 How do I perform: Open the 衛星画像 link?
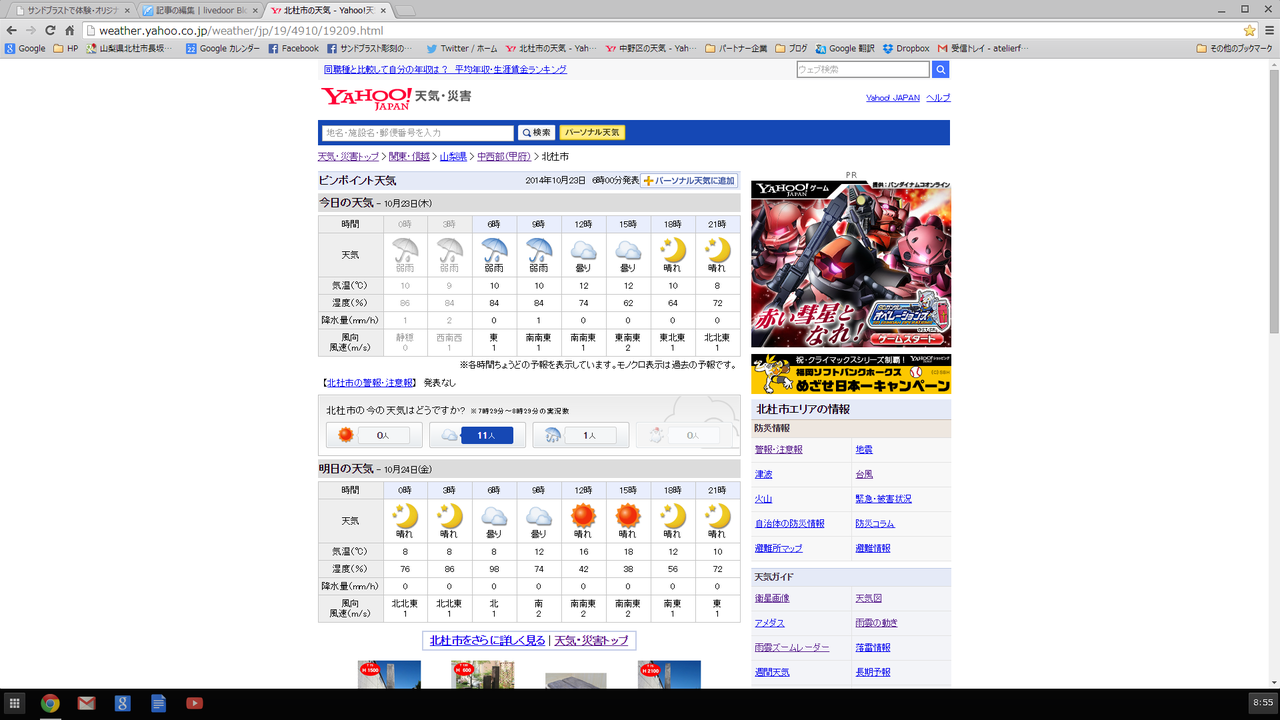pos(772,598)
